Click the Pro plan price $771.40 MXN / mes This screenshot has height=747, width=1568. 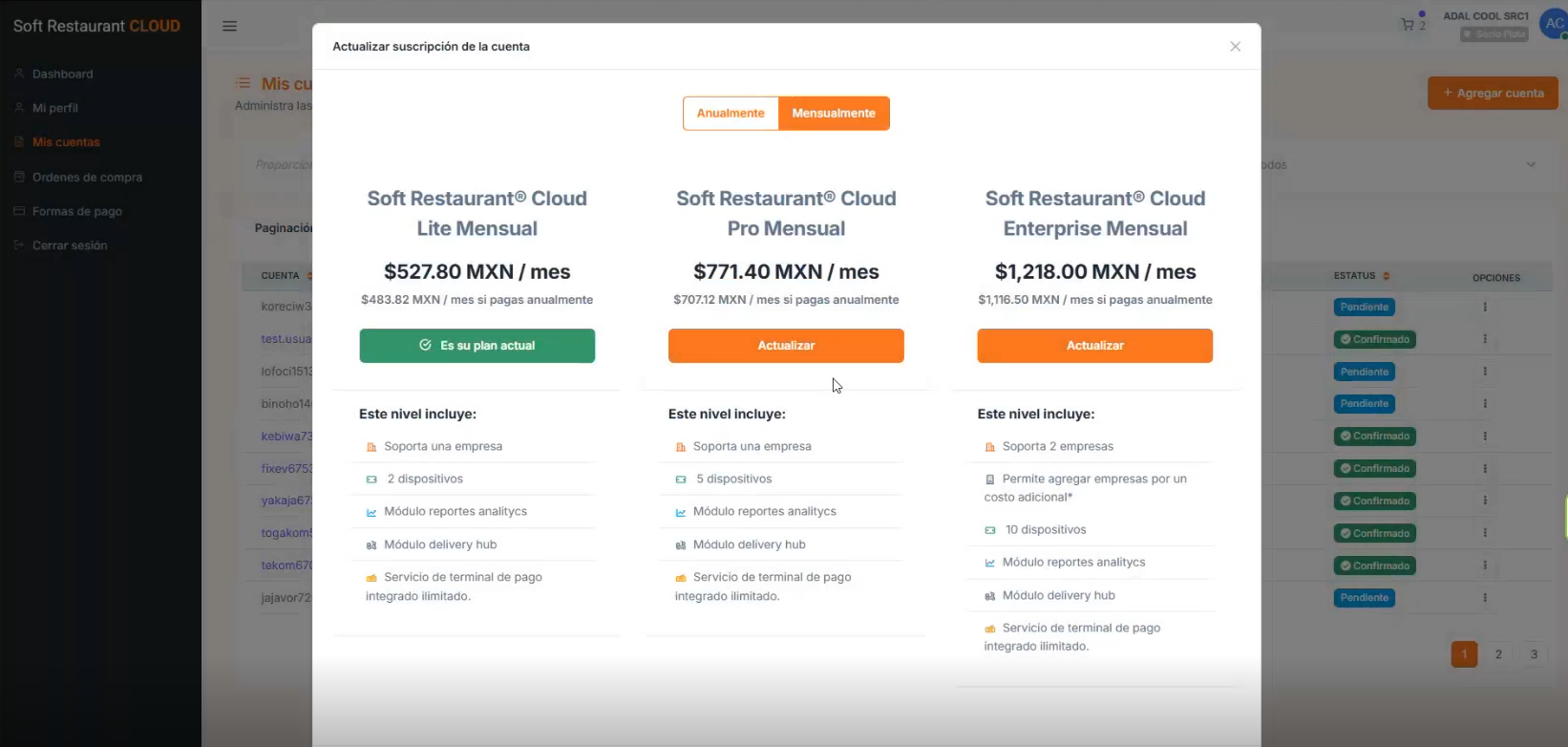tap(786, 272)
